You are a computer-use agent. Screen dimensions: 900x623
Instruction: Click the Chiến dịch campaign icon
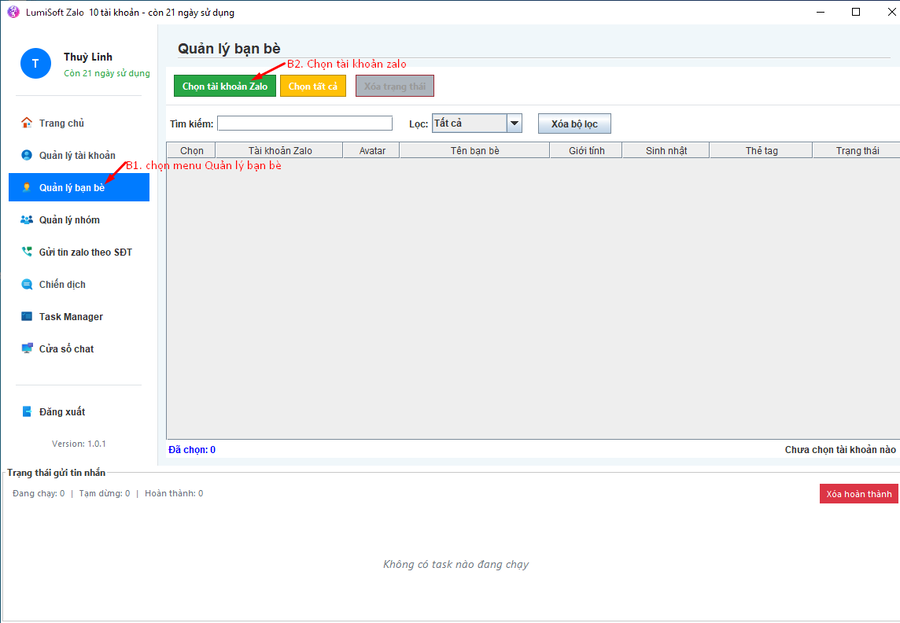[x=27, y=284]
